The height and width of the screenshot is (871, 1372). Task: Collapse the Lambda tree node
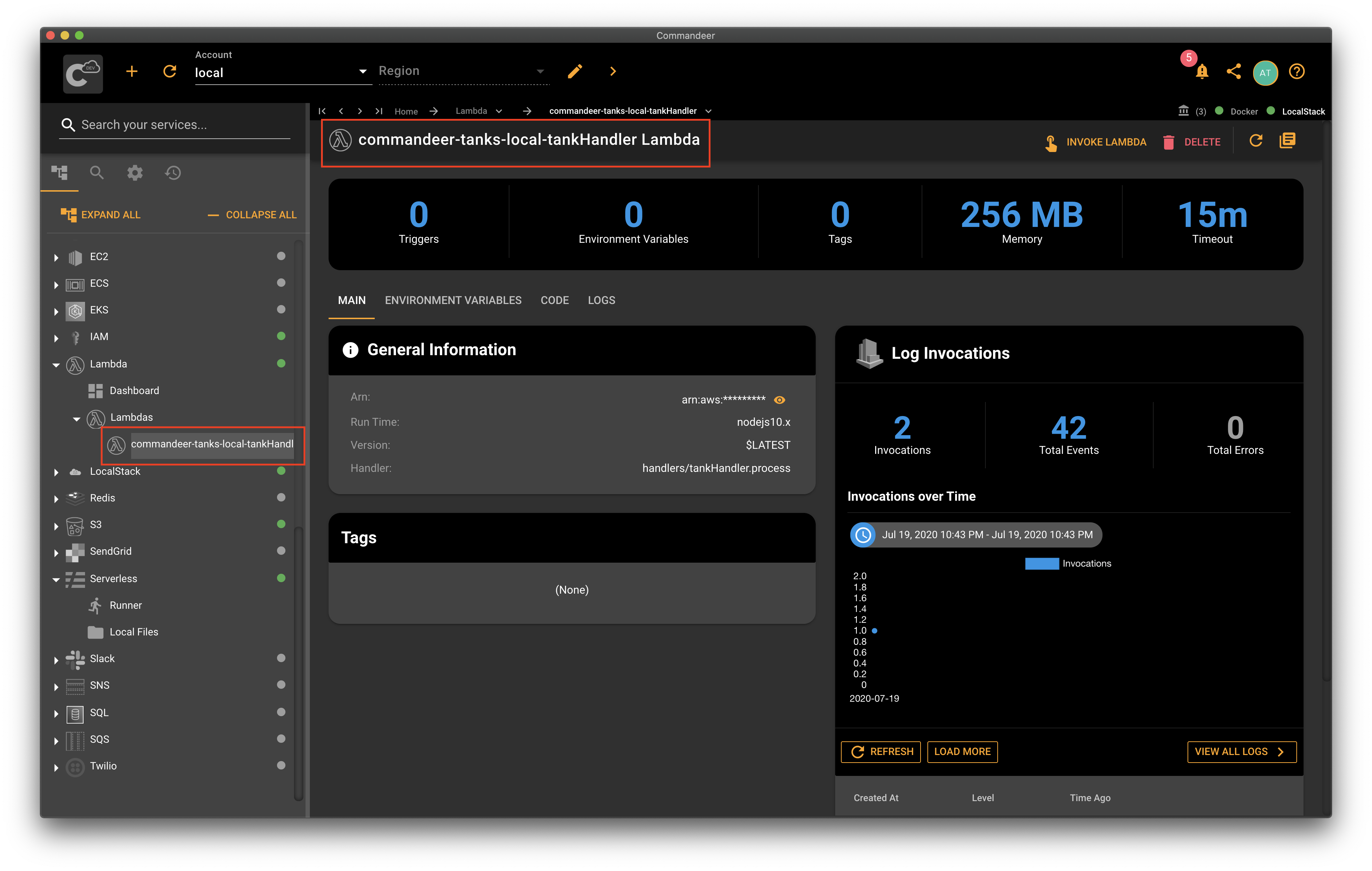[x=57, y=365]
